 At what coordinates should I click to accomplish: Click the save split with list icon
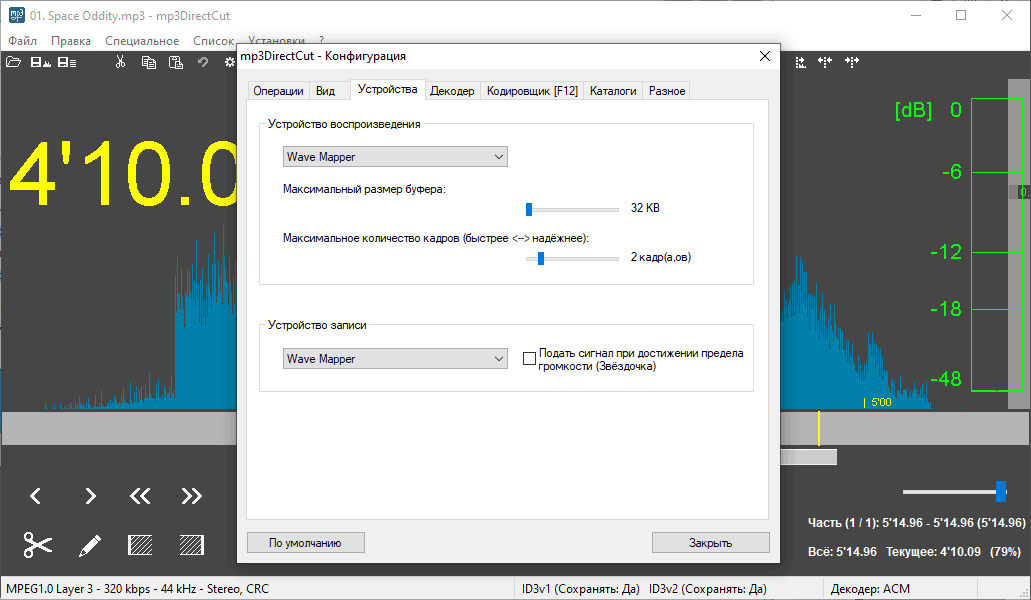point(67,62)
